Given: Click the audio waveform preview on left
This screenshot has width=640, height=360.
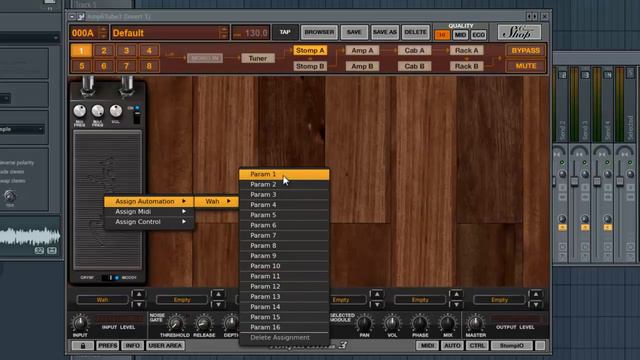Looking at the screenshot, I should (x=30, y=237).
